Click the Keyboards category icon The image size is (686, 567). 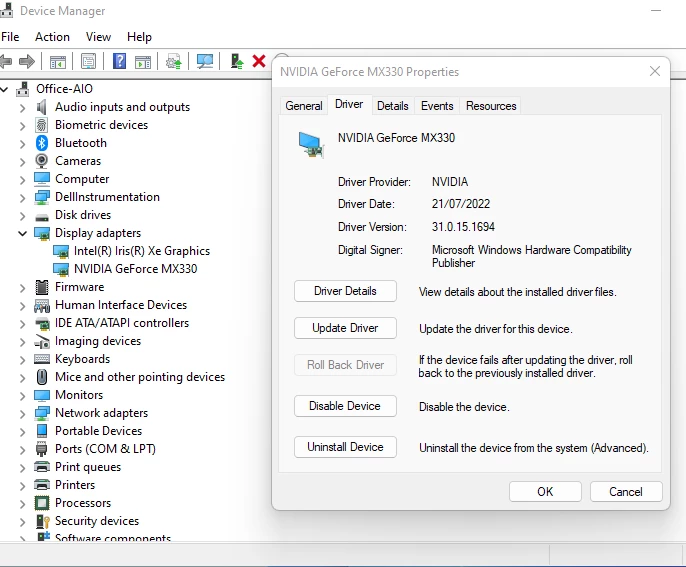point(42,359)
